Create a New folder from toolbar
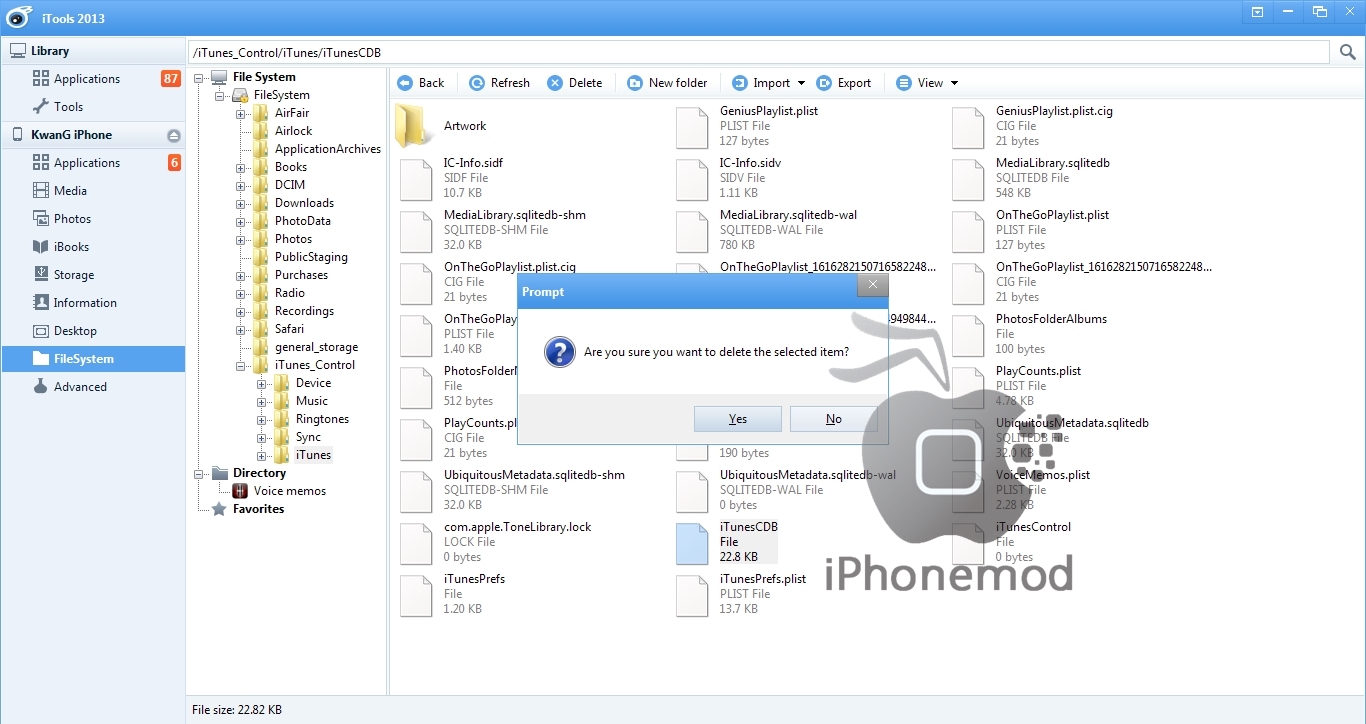Screen dimensions: 1366x724 (667, 83)
